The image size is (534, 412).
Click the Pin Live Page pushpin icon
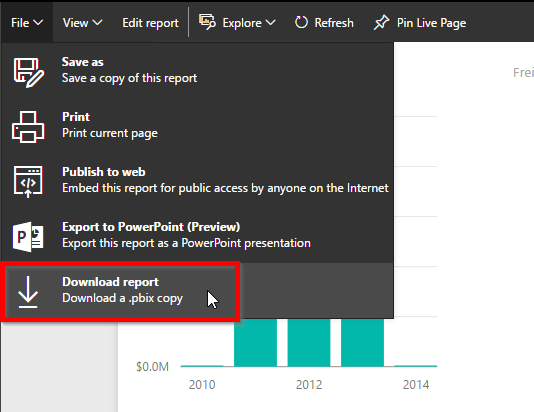point(381,23)
